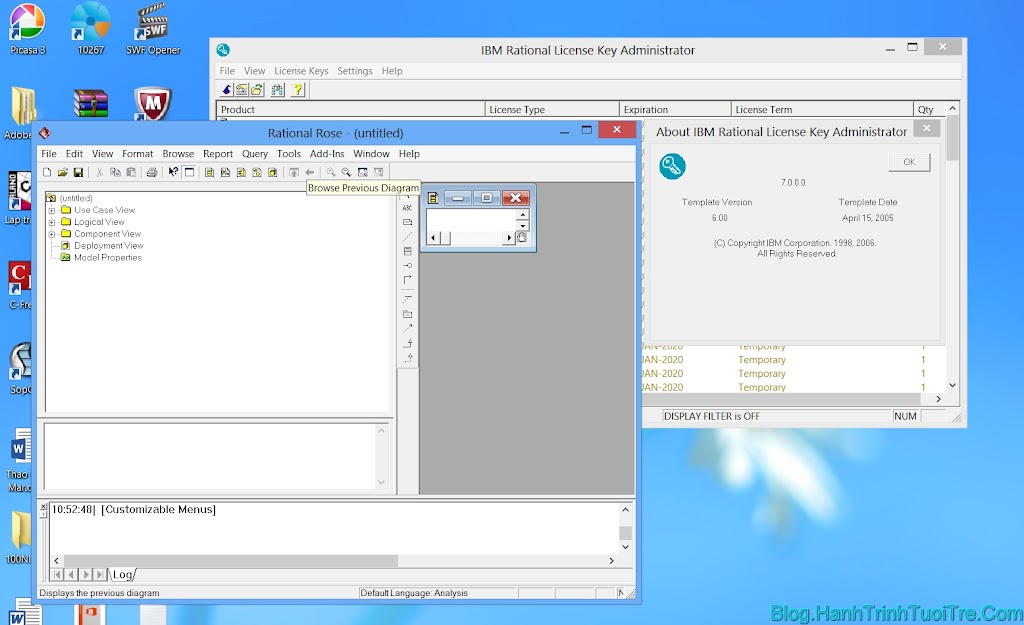
Task: Select the Note tool in diagram toolbox
Action: 408,222
